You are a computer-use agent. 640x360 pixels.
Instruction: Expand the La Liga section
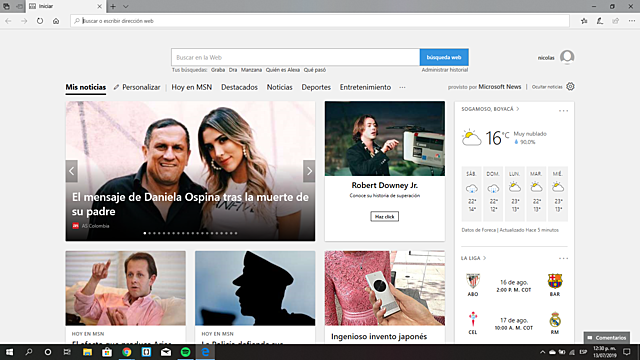point(473,258)
